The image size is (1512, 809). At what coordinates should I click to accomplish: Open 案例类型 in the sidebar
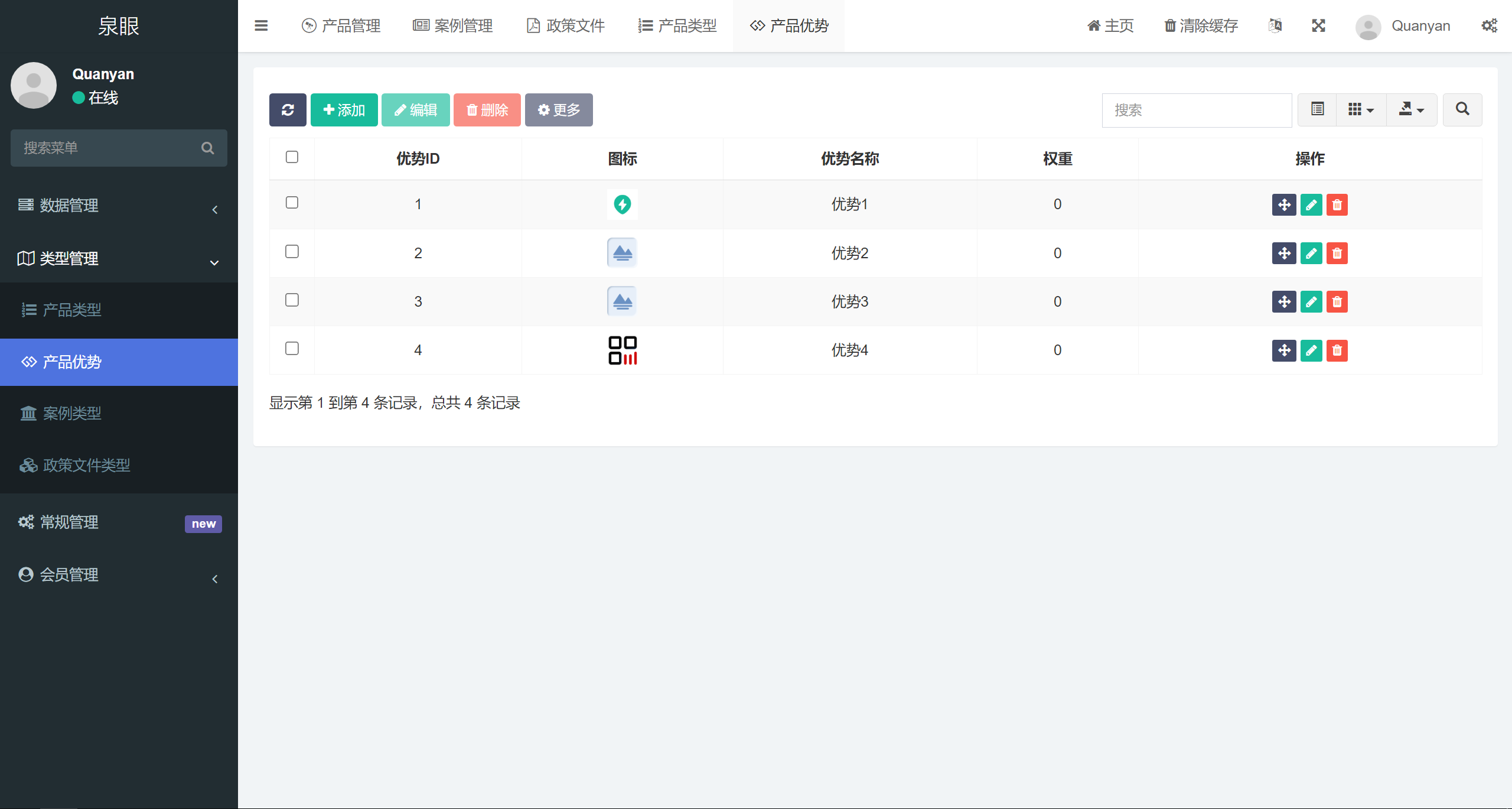click(x=119, y=413)
